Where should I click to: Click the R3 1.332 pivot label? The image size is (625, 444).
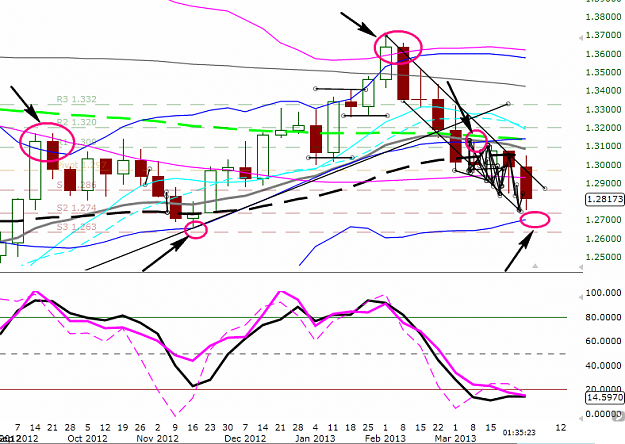(x=77, y=99)
